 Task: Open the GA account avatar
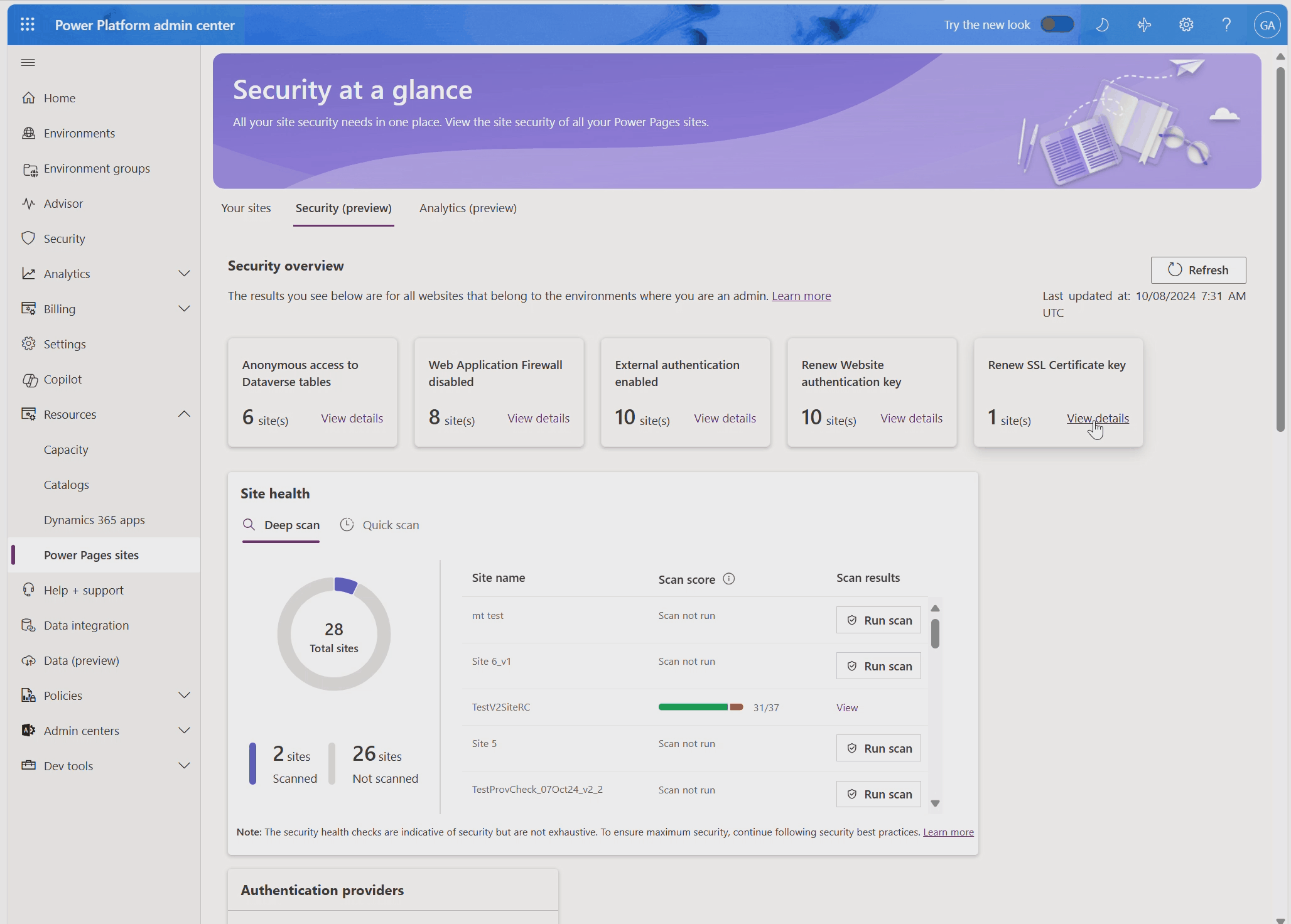pyautogui.click(x=1267, y=25)
